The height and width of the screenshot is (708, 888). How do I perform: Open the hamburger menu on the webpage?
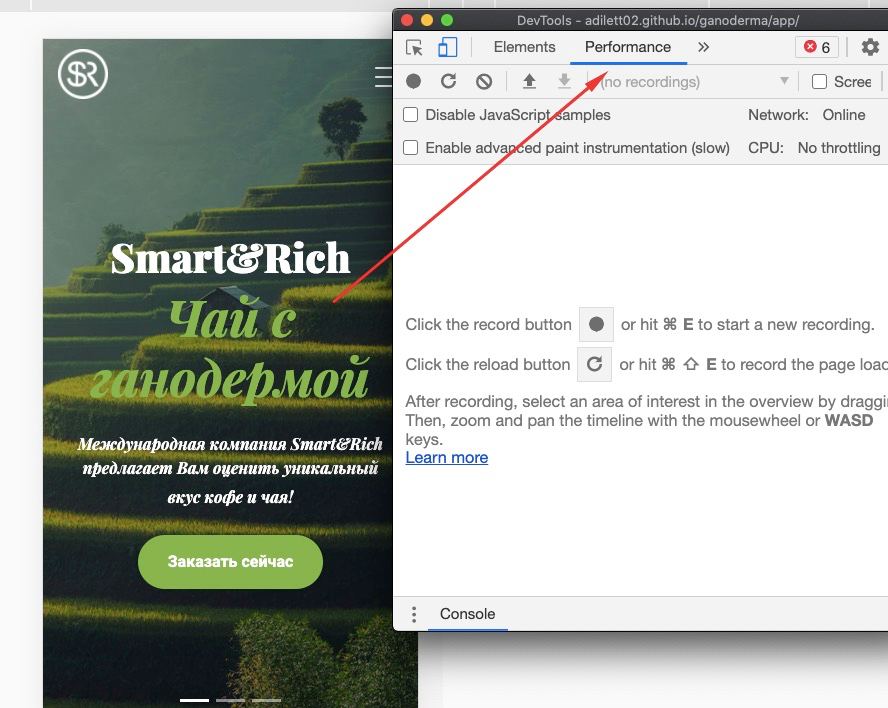click(383, 76)
